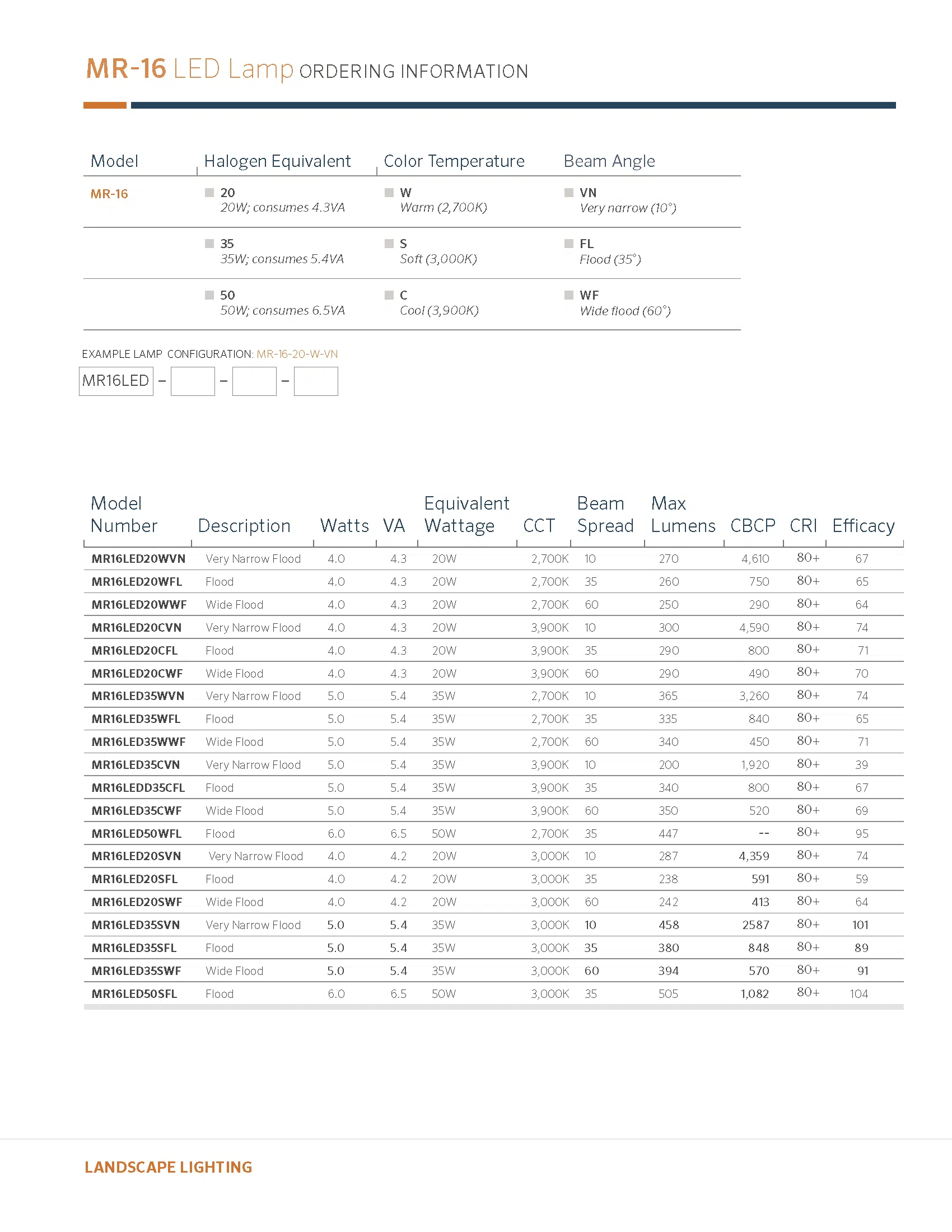952x1232 pixels.
Task: Select the C Cool color temperature checkbox
Action: click(389, 295)
